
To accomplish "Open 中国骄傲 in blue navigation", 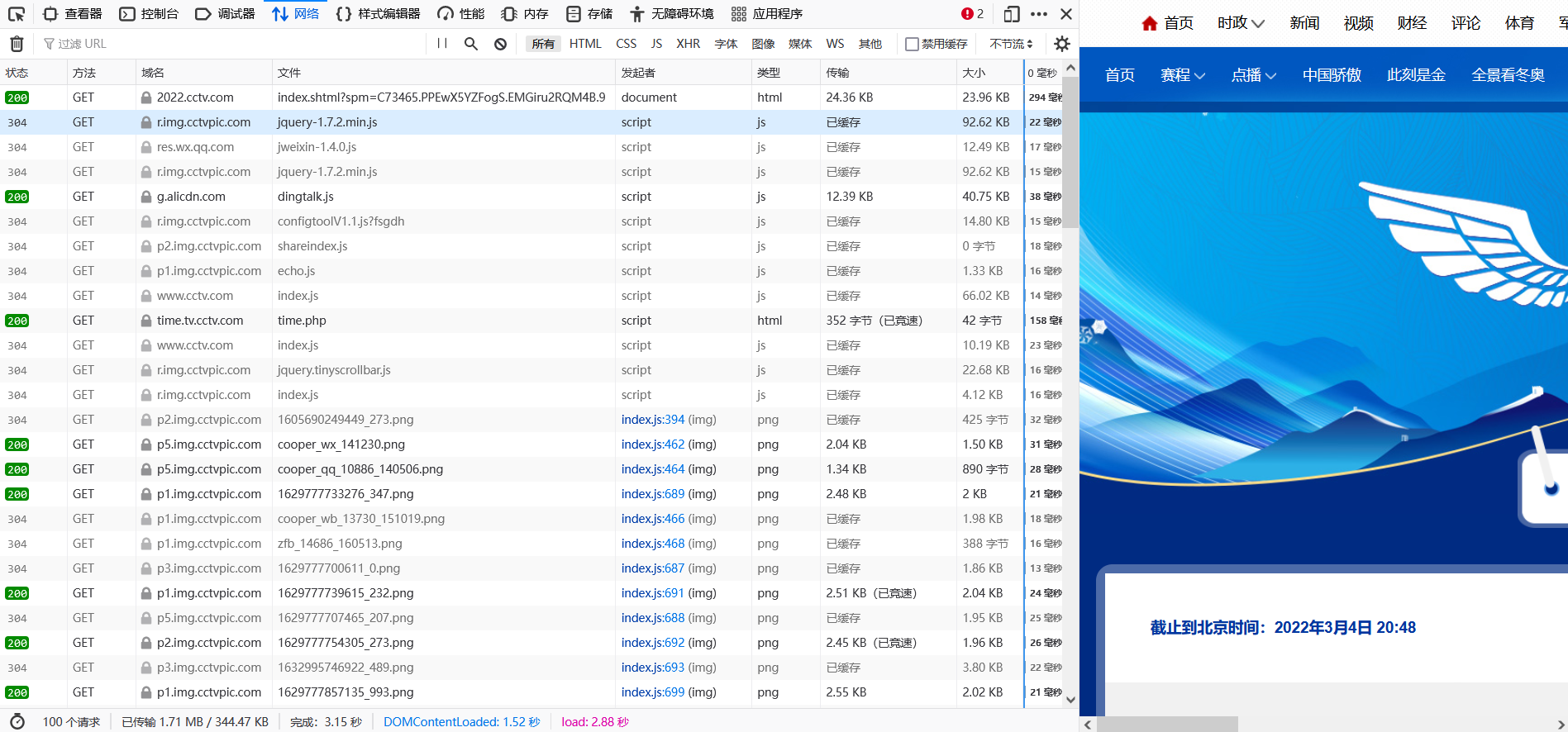I will pyautogui.click(x=1332, y=75).
